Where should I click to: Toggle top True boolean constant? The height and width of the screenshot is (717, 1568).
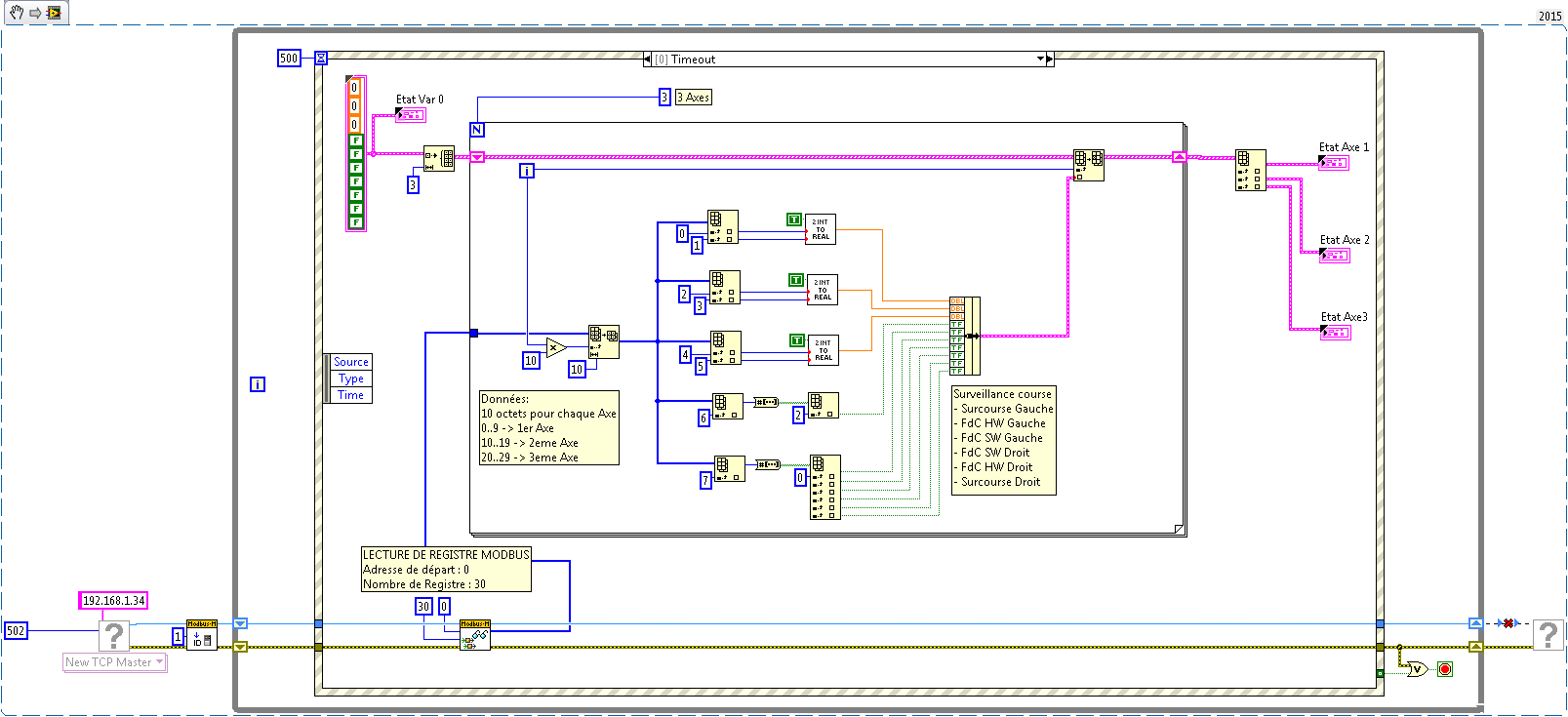794,219
